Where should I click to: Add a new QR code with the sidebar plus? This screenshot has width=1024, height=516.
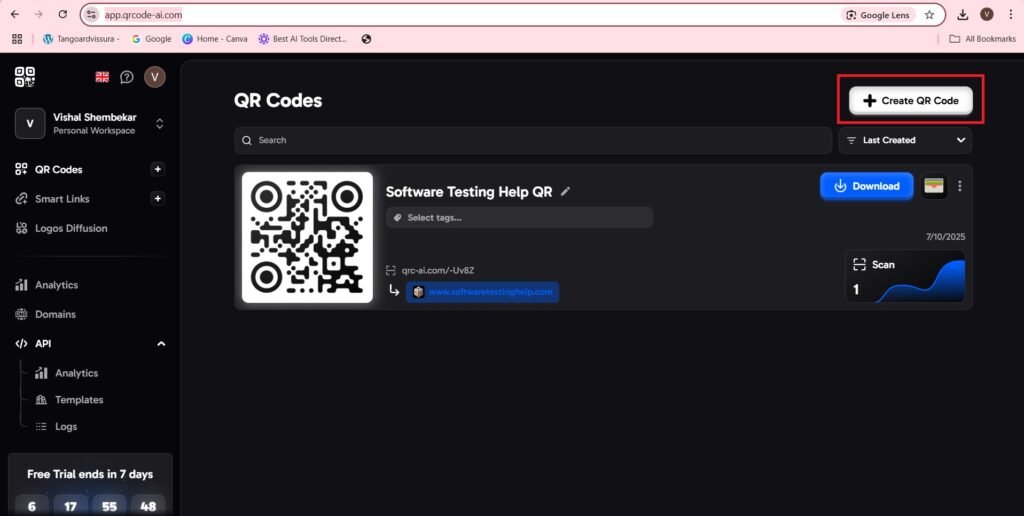click(157, 169)
